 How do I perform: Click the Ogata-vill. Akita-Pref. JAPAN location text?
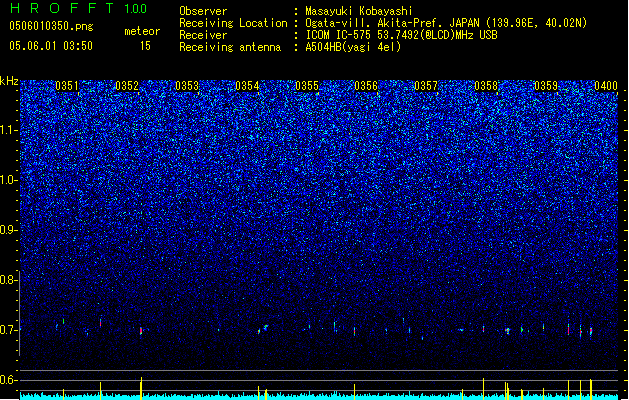(x=446, y=23)
